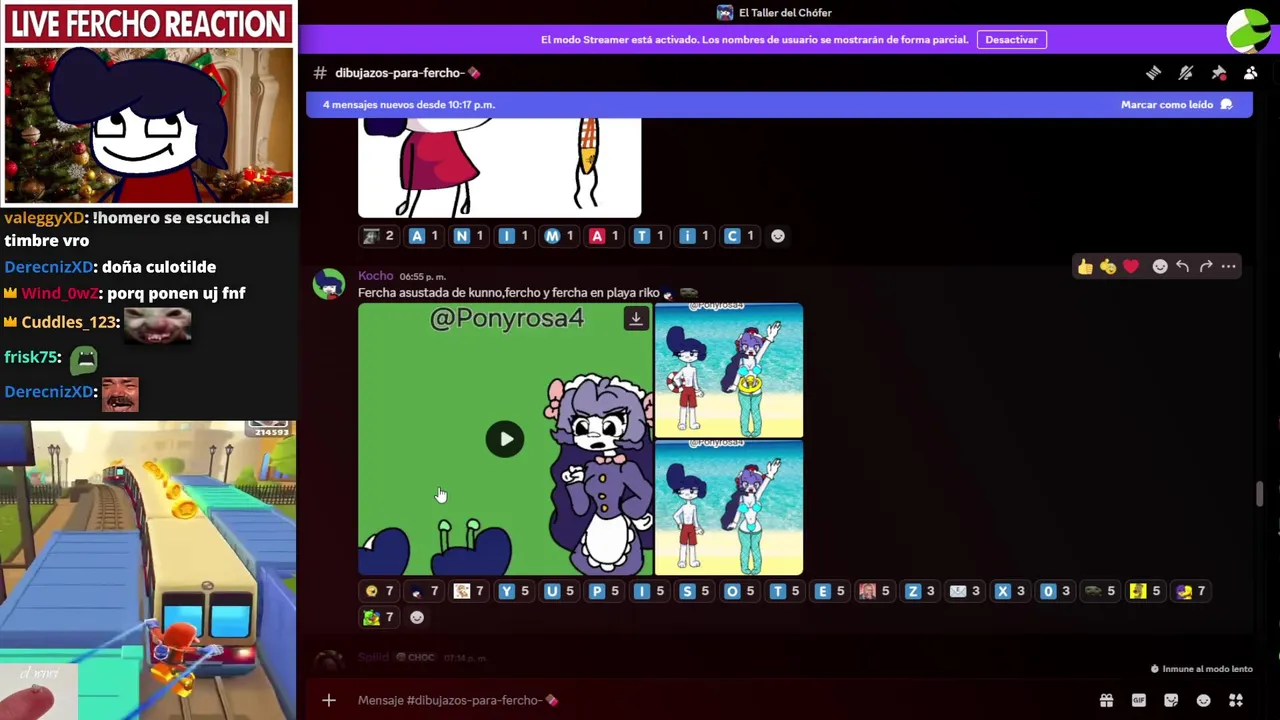Open the emoji picker in message bar
Image resolution: width=1280 pixels, height=720 pixels.
[x=1204, y=700]
